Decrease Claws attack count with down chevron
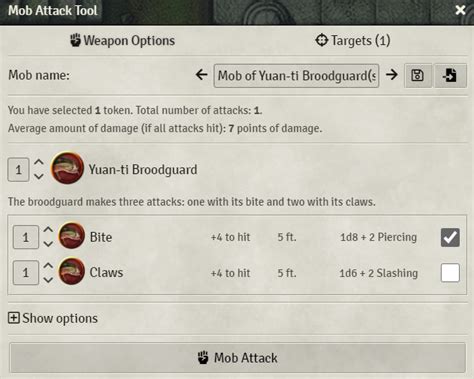Image resolution: width=474 pixels, height=379 pixels. tap(48, 280)
